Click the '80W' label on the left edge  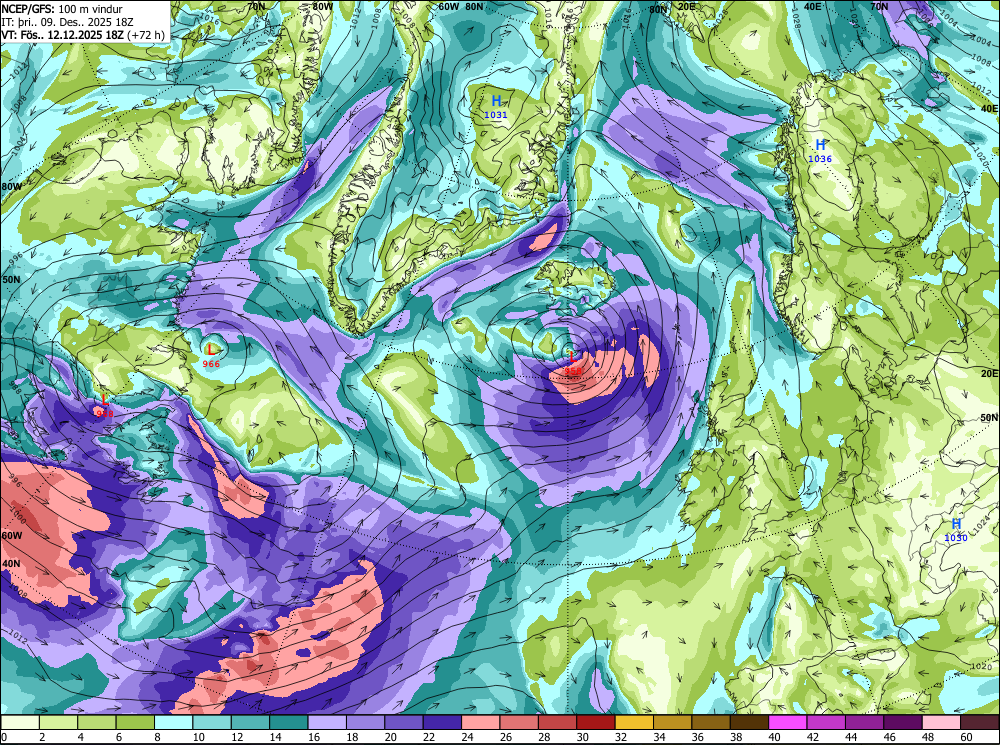(11, 187)
